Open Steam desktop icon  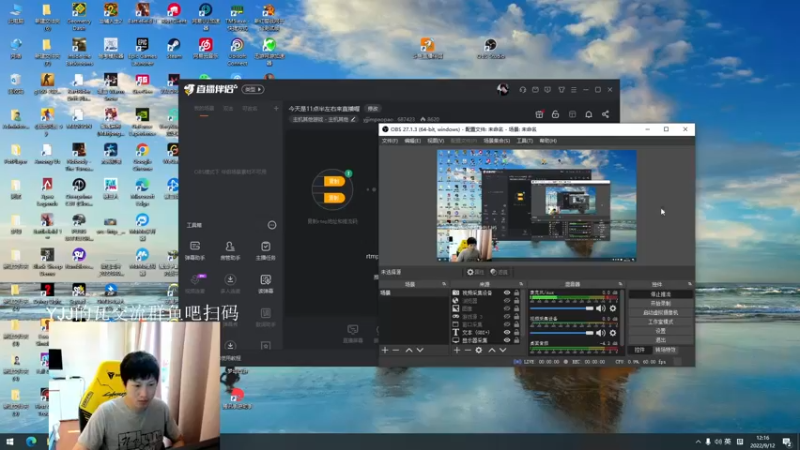(x=174, y=48)
